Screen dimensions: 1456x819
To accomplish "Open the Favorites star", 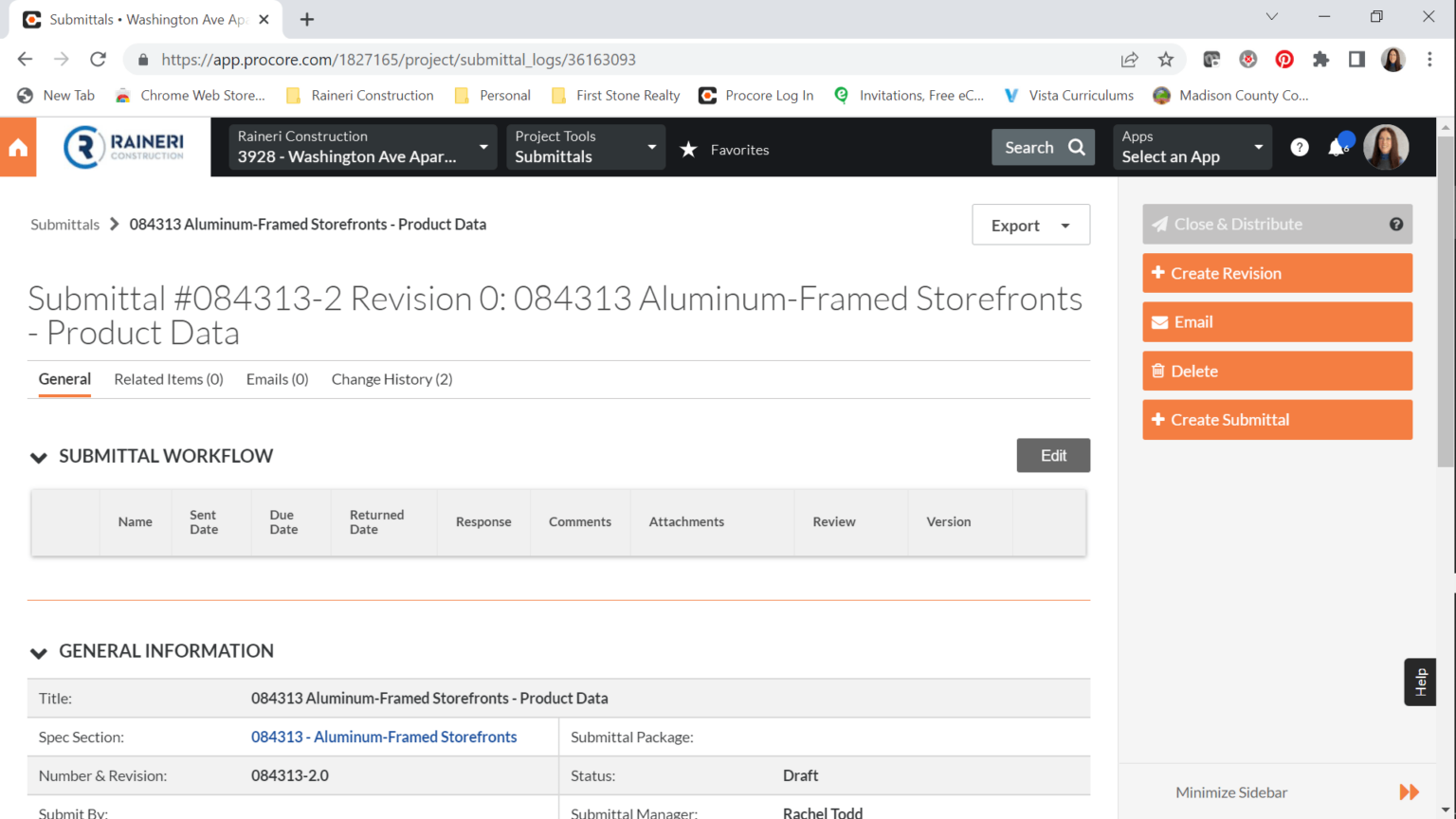I will [688, 150].
